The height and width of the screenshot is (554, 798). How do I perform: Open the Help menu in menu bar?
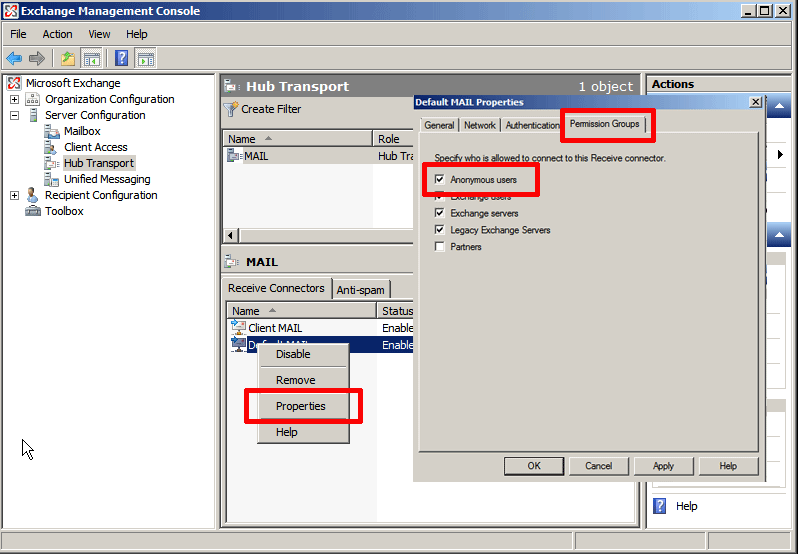(x=137, y=34)
